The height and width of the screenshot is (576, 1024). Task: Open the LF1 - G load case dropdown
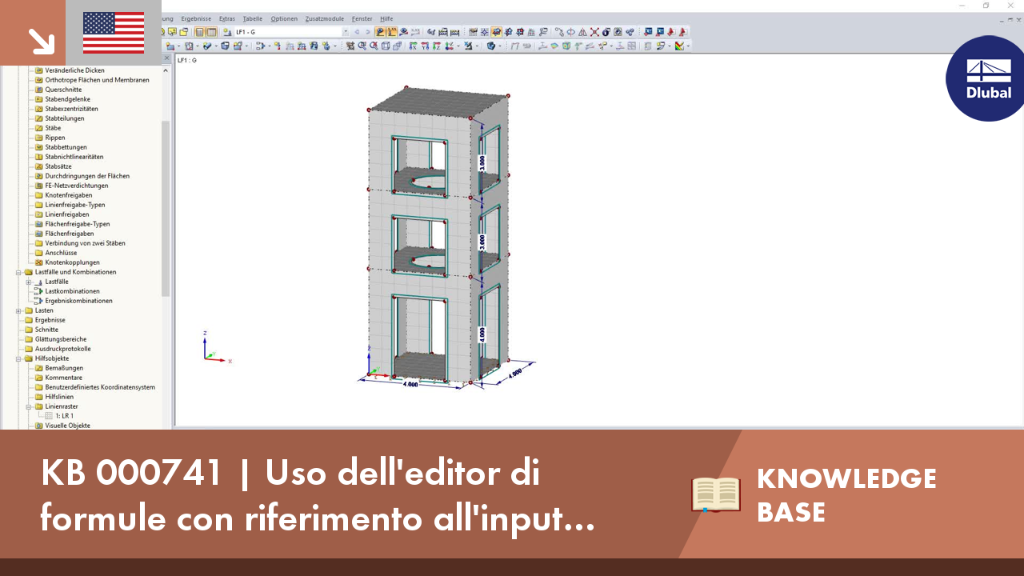pyautogui.click(x=291, y=32)
